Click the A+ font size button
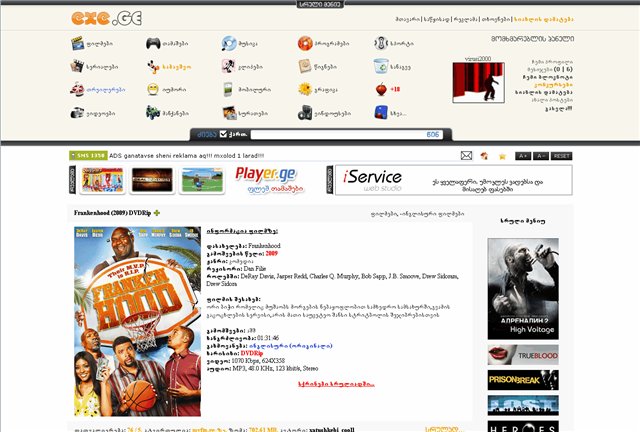 click(522, 156)
